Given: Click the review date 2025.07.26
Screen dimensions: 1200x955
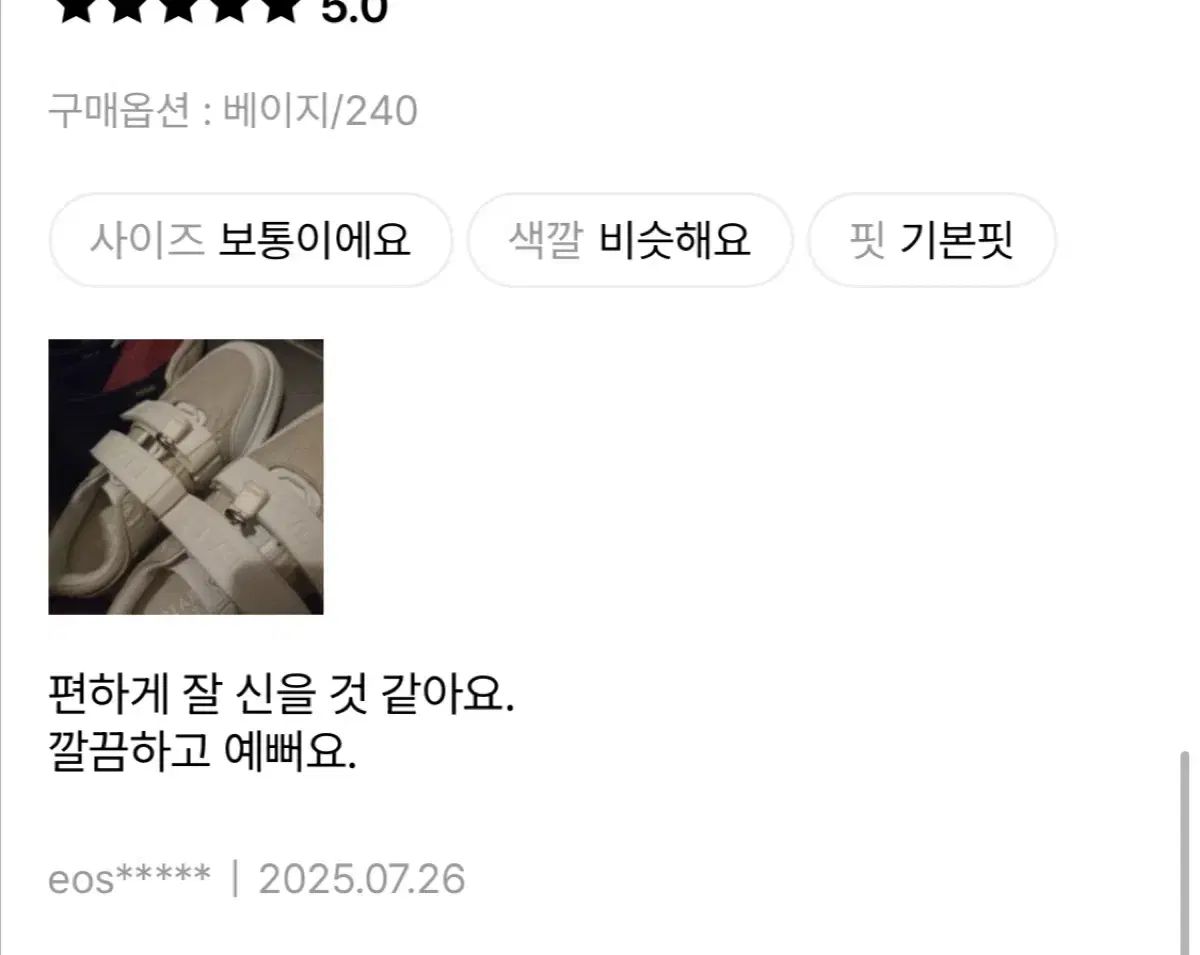Looking at the screenshot, I should pyautogui.click(x=362, y=880).
